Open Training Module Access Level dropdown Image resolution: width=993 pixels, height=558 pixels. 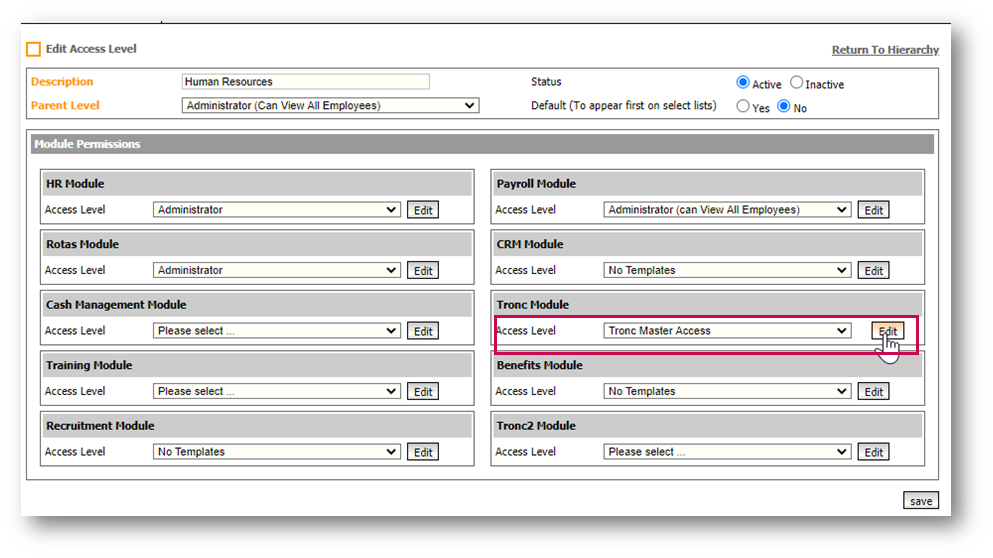tap(276, 391)
